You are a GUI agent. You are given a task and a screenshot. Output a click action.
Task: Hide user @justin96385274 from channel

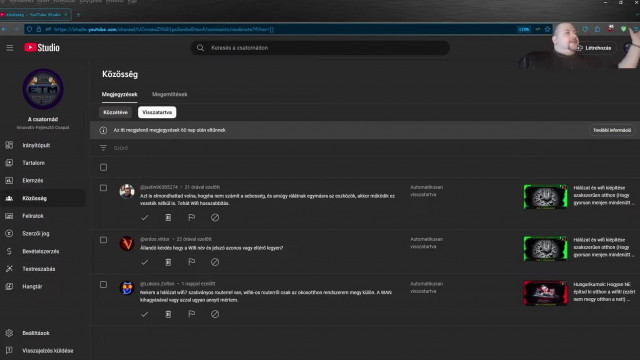[215, 218]
